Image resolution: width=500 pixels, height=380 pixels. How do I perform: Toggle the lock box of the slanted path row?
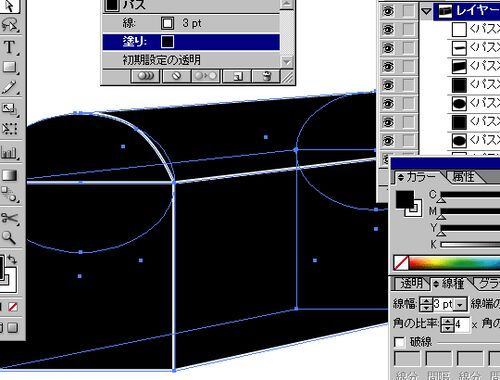click(408, 67)
